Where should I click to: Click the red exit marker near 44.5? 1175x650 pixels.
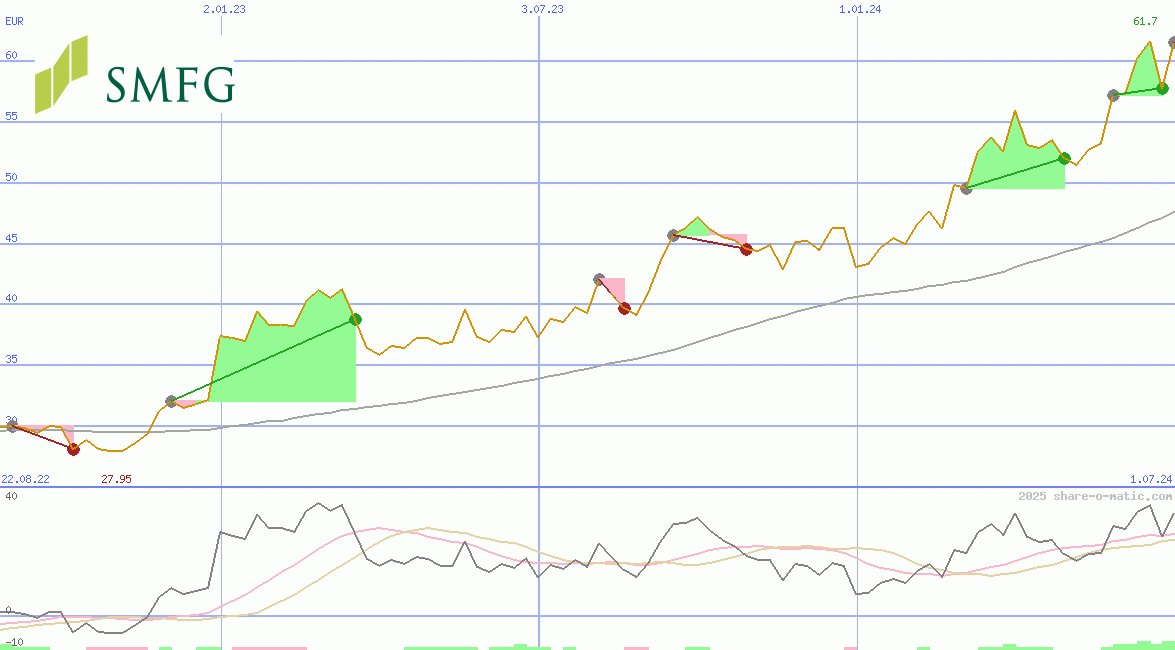[x=746, y=250]
